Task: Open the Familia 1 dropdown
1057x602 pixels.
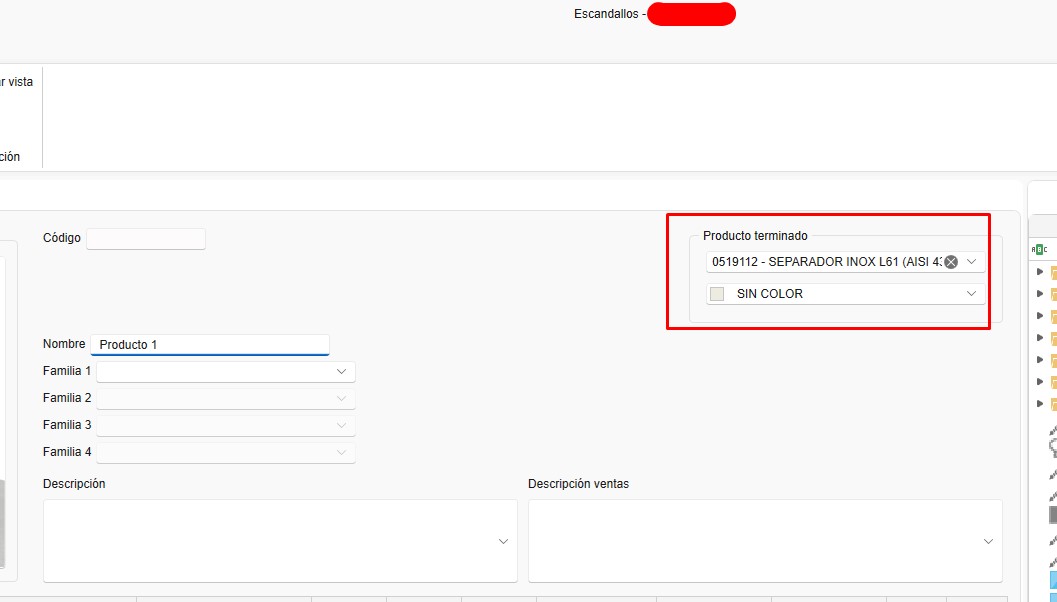Action: [341, 372]
